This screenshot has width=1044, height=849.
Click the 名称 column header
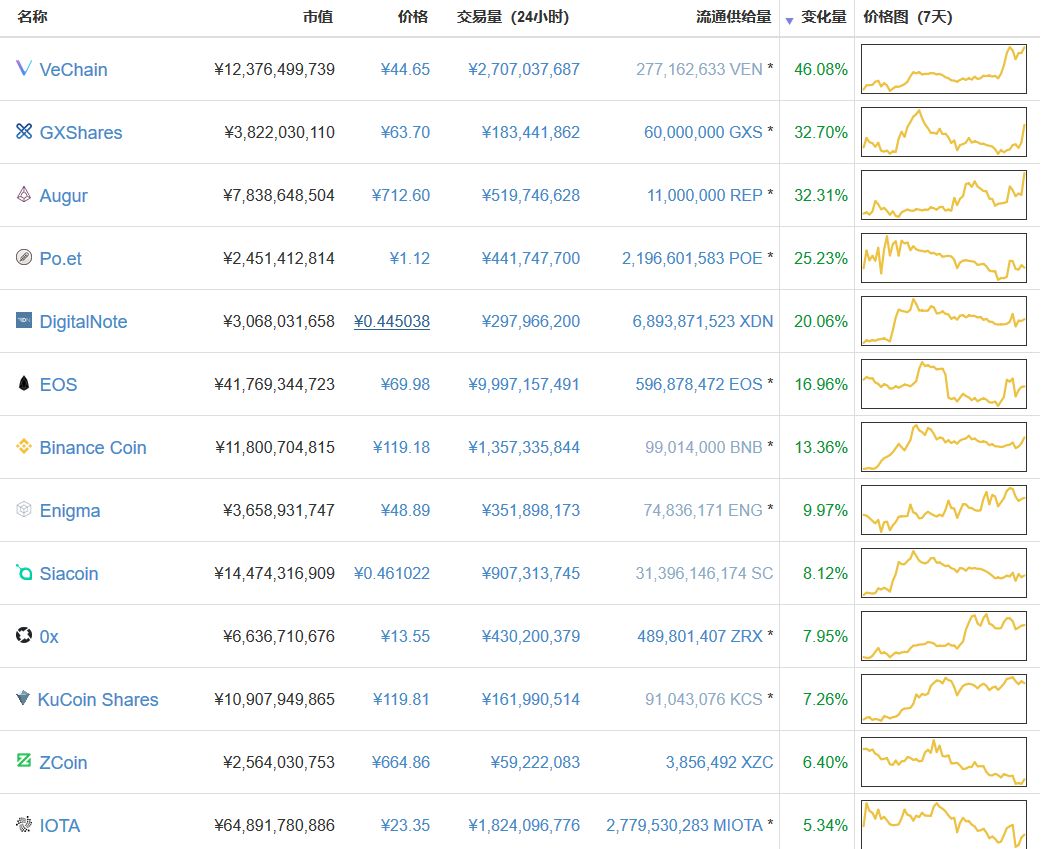pyautogui.click(x=32, y=17)
